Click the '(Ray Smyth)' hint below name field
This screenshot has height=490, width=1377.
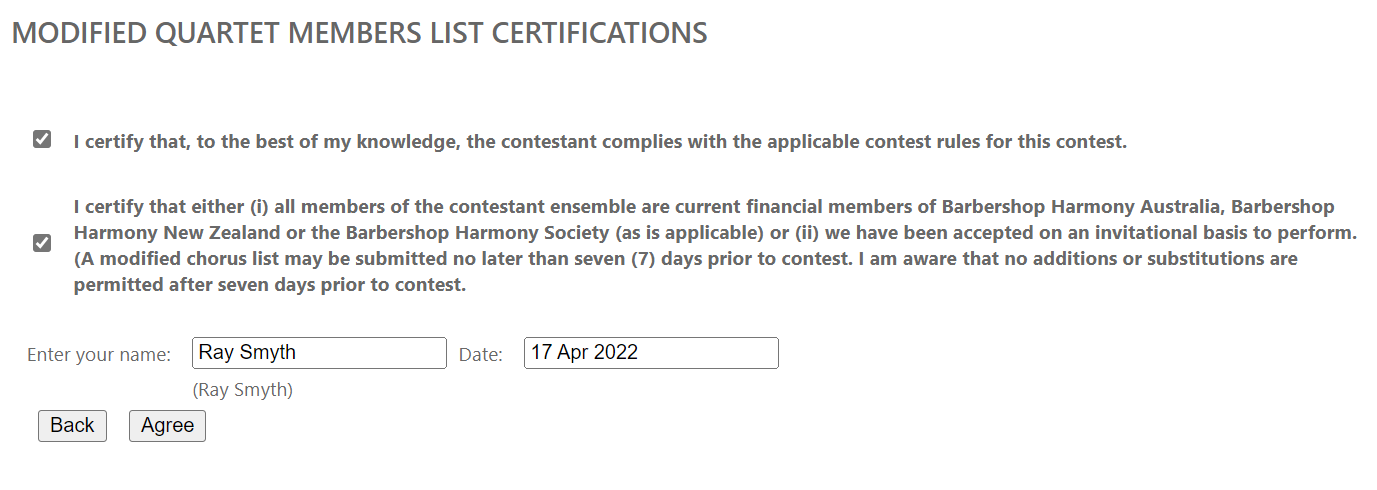pos(243,390)
